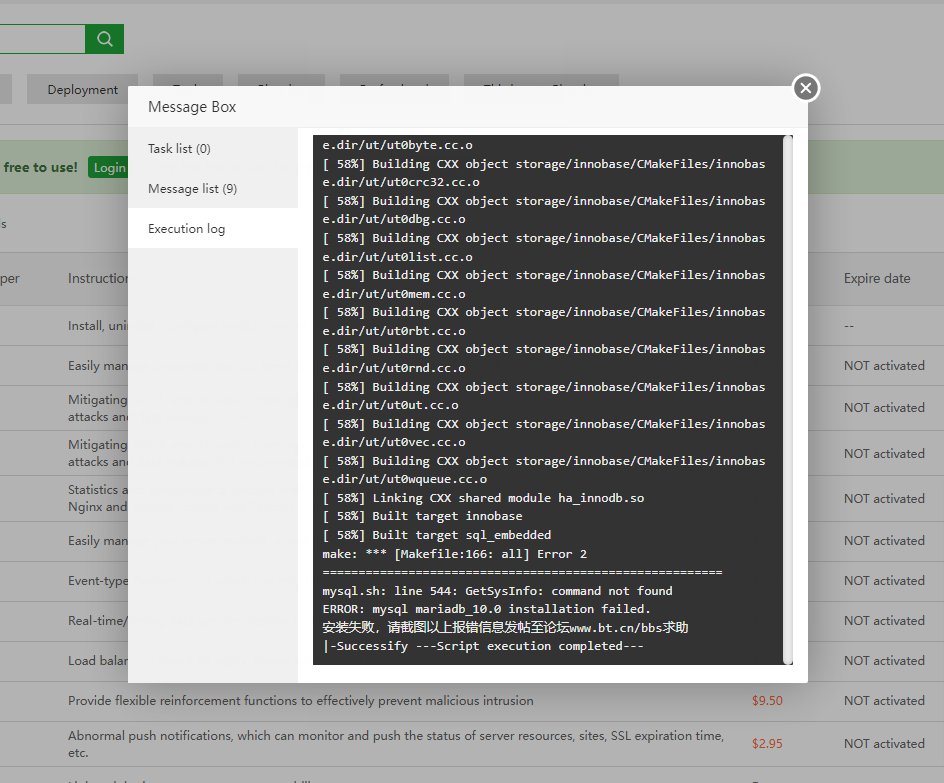Click the 'mariadb_10.0 installation failed' log line
The height and width of the screenshot is (783, 944).
[x=486, y=609]
